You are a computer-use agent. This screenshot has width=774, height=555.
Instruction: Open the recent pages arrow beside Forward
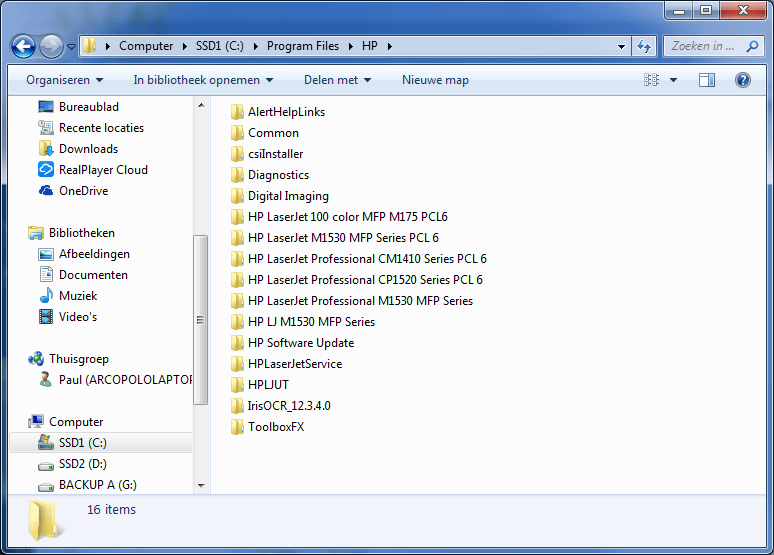click(x=72, y=46)
